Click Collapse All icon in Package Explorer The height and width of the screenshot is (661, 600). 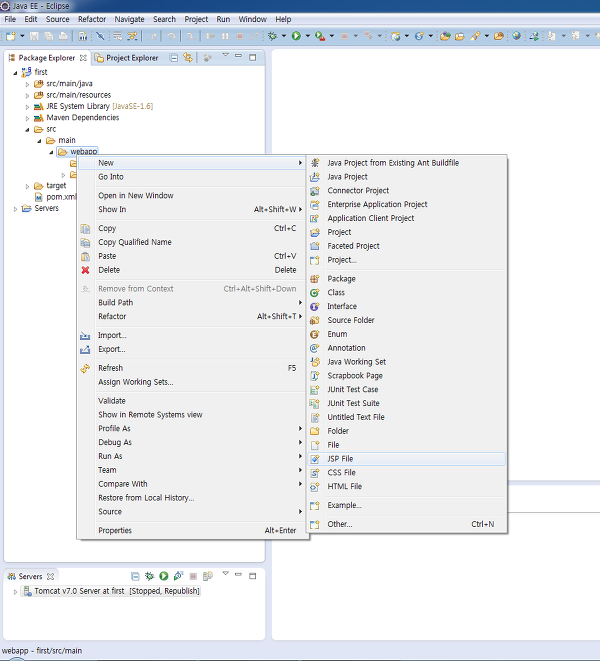tap(173, 58)
